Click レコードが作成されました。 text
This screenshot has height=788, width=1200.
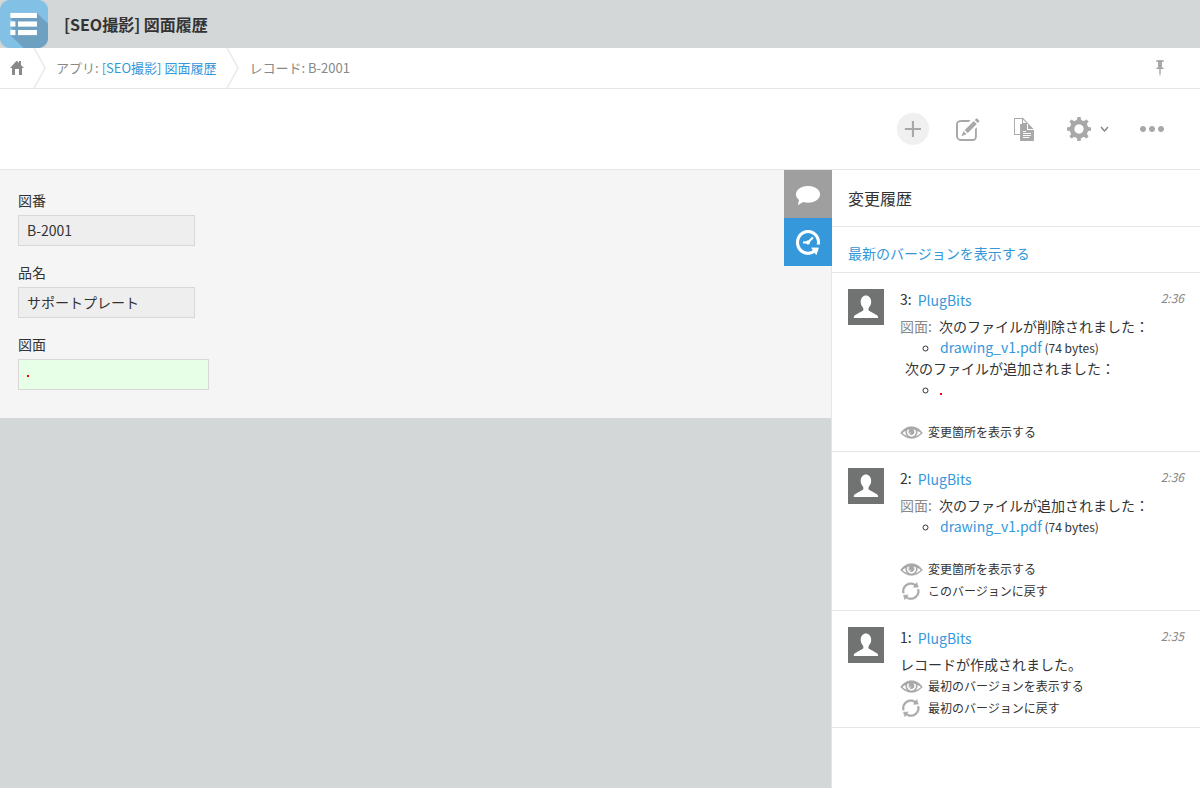(x=988, y=665)
